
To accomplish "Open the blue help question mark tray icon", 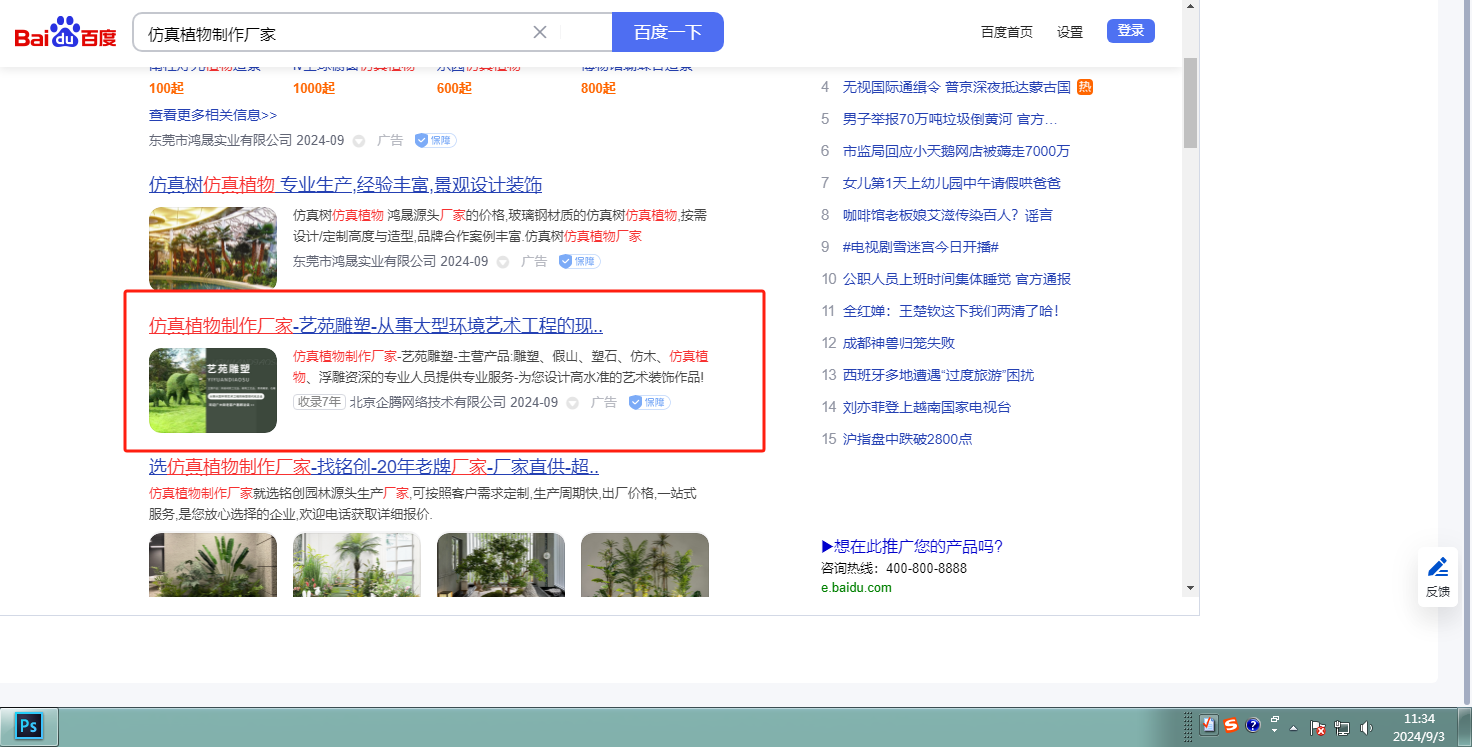I will 1253,726.
